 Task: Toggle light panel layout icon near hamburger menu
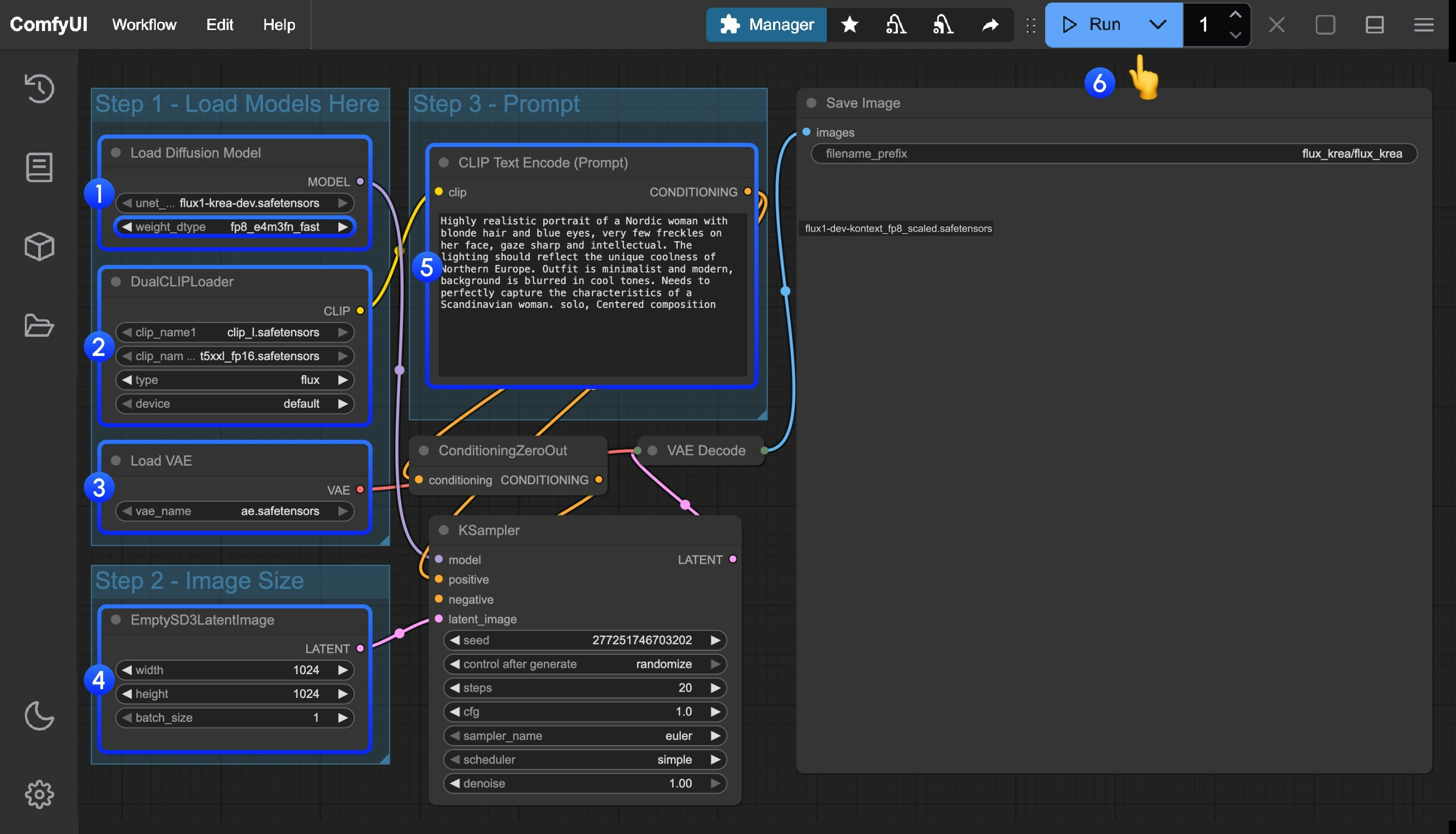1374,25
